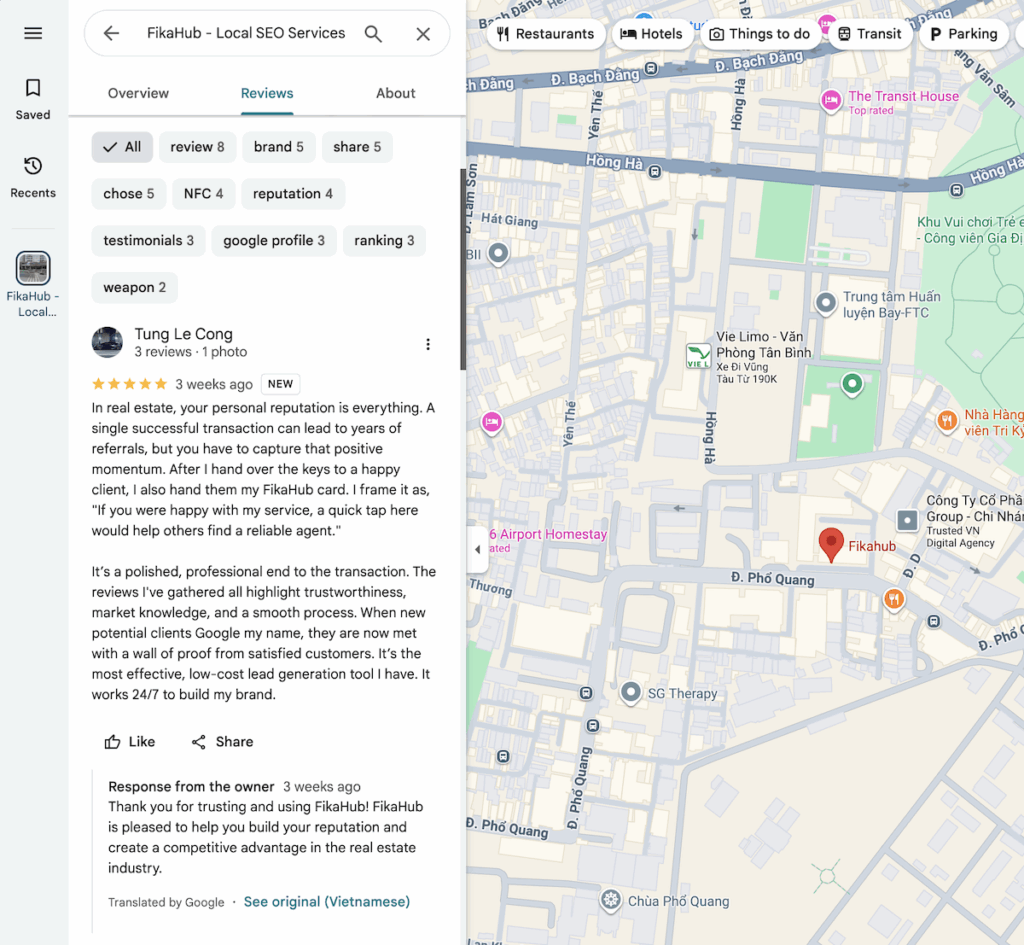Click the grey marker near Hát Giang
The width and height of the screenshot is (1024, 945).
498,253
